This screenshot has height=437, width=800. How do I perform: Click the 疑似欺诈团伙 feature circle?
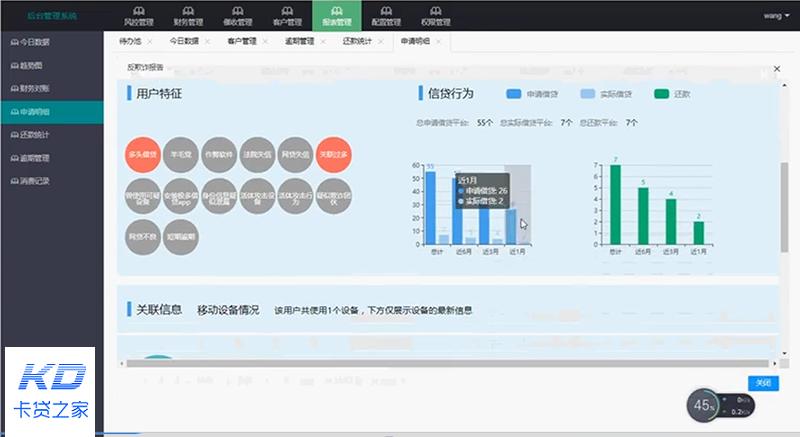click(334, 196)
